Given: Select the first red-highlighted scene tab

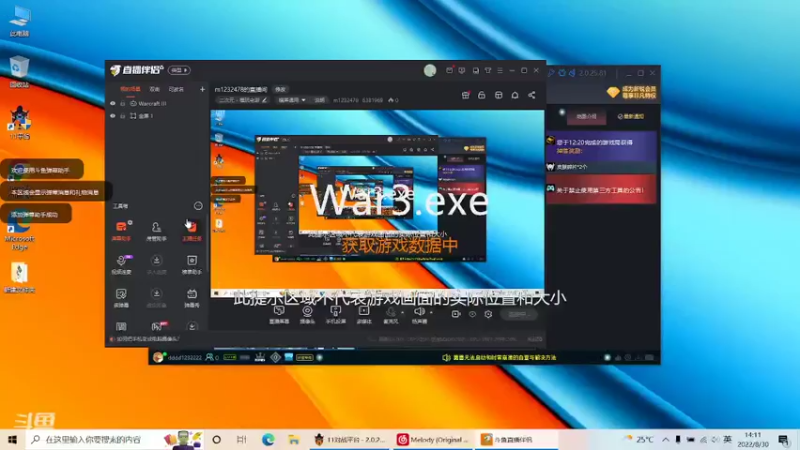Looking at the screenshot, I should (130, 89).
